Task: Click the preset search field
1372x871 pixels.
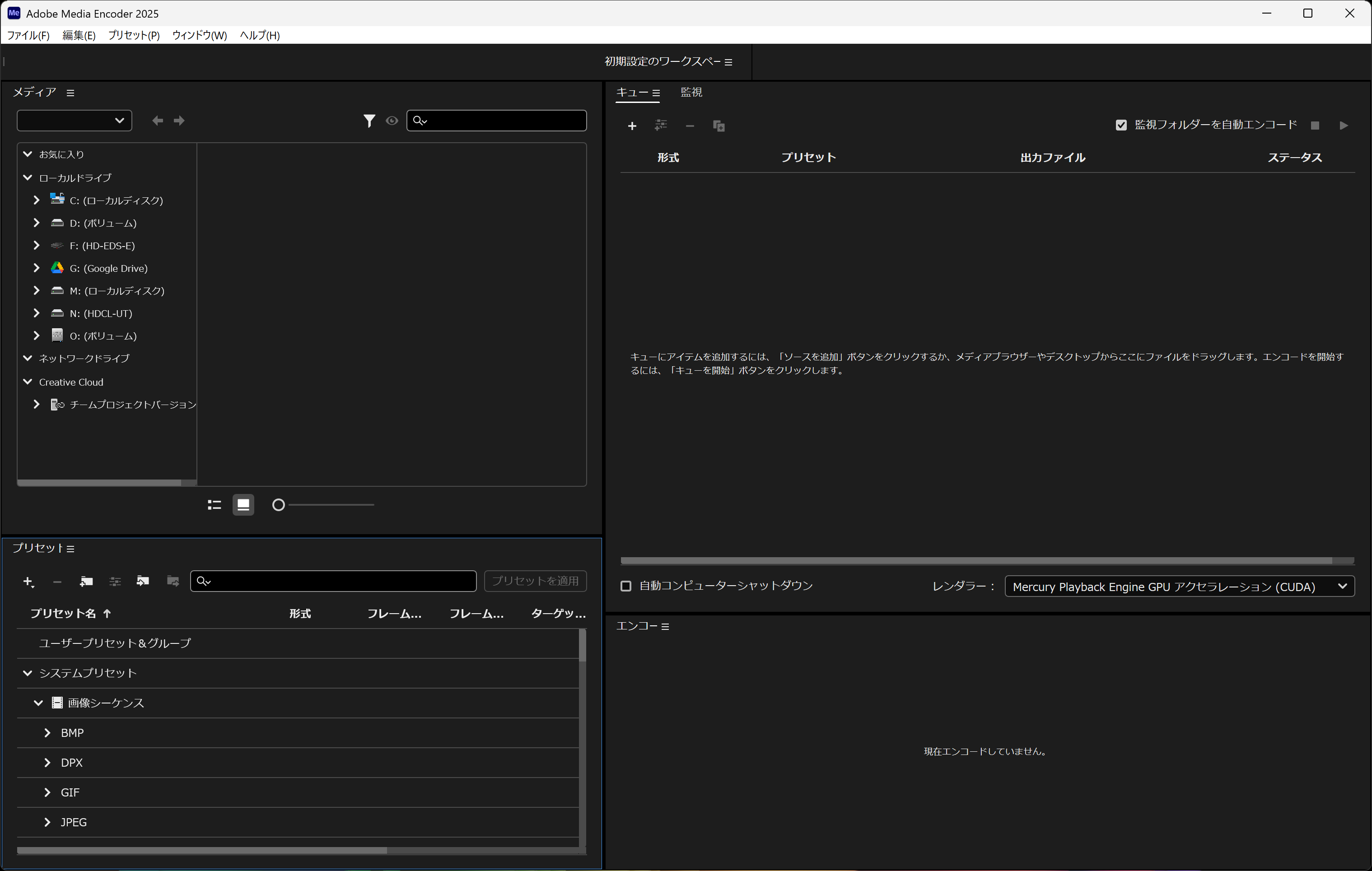Action: pyautogui.click(x=333, y=582)
